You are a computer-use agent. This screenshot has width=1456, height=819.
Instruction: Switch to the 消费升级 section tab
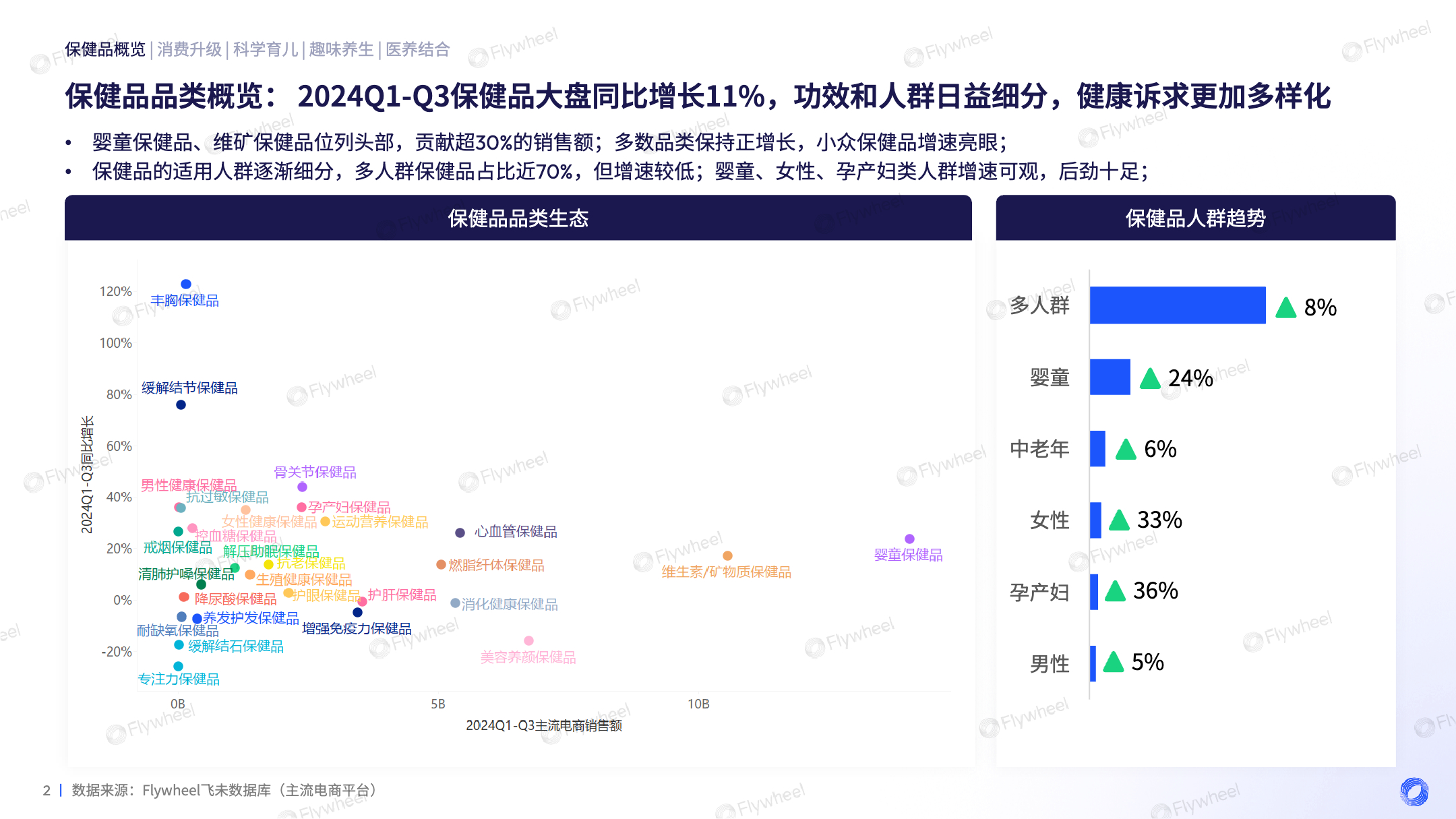pyautogui.click(x=189, y=49)
